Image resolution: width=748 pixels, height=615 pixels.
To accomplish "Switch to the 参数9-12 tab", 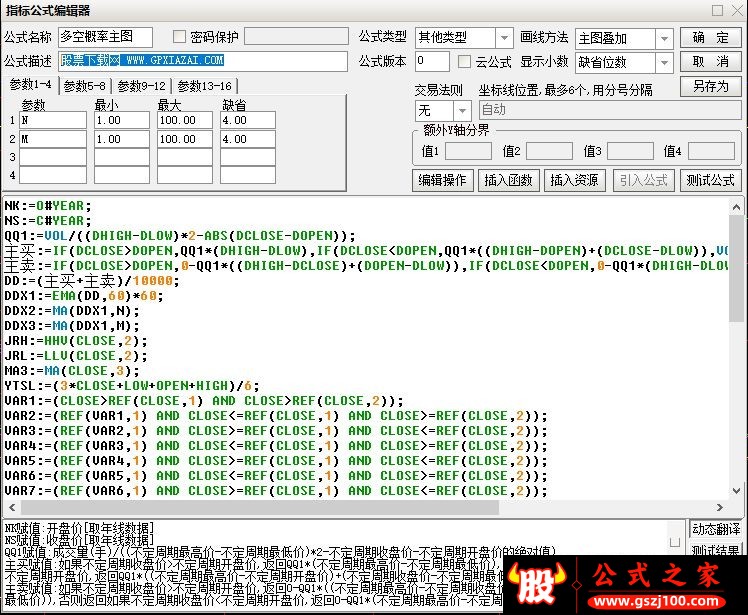I will (141, 86).
